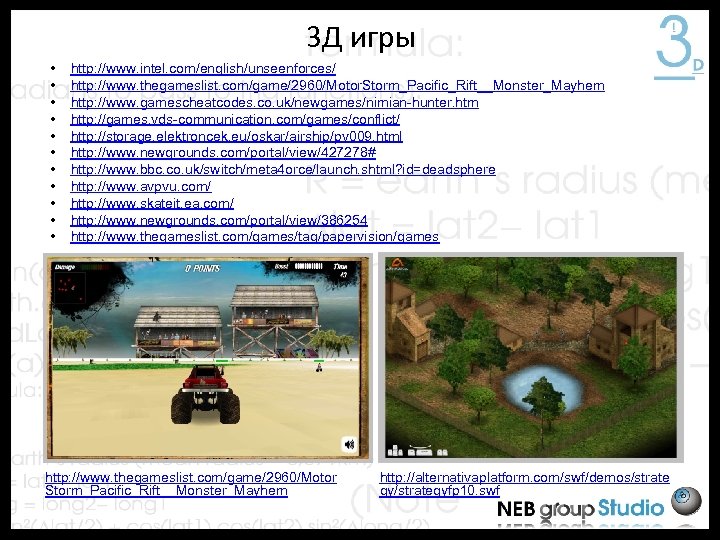720x540 pixels.
Task: Open the games.vds-communication.com conflict link
Action: [235, 119]
